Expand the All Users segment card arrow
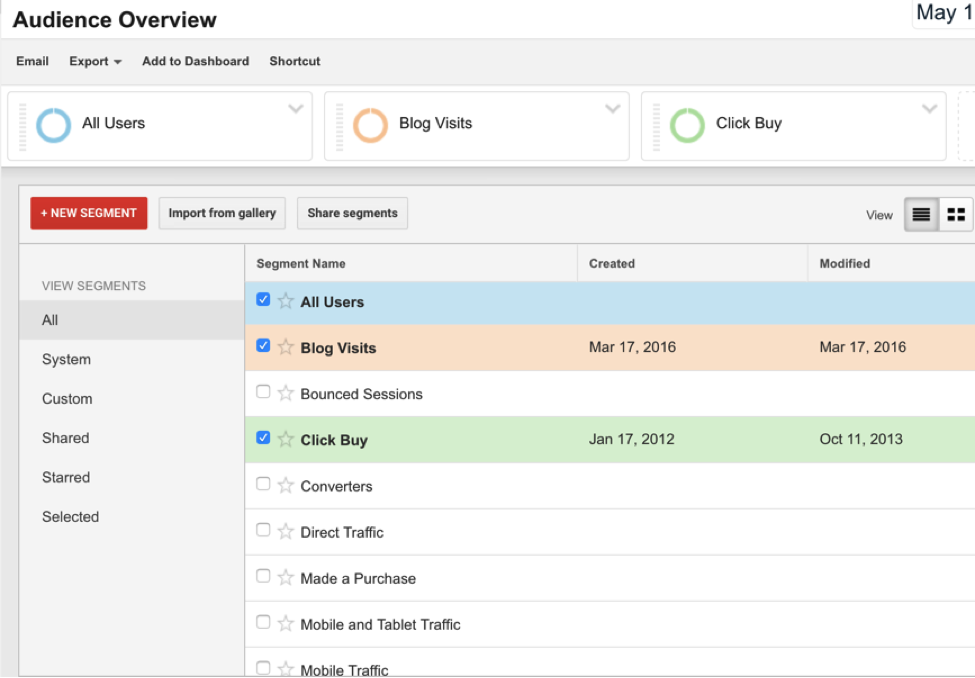This screenshot has width=975, height=678. click(x=296, y=109)
